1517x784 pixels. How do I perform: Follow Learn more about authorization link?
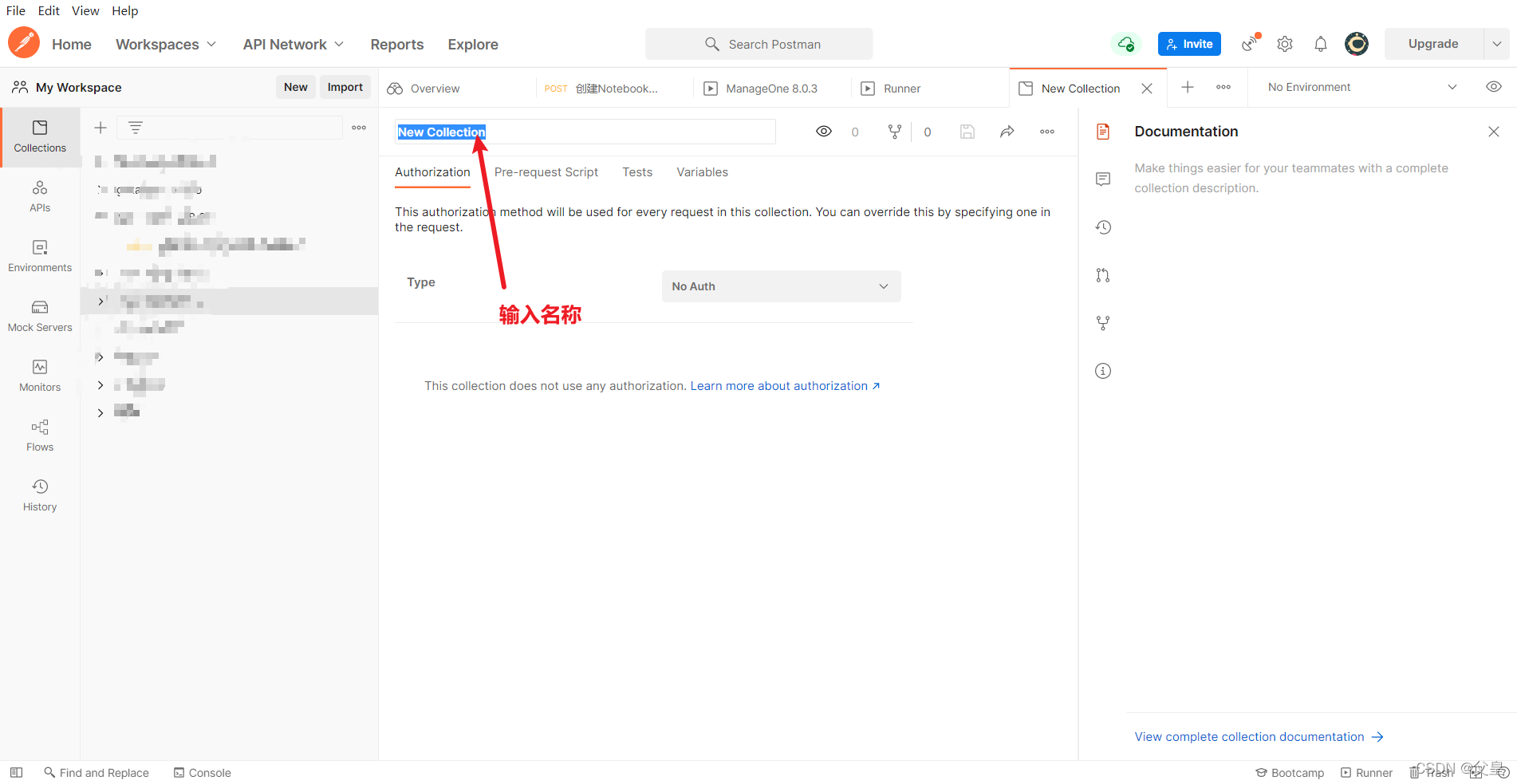[786, 386]
